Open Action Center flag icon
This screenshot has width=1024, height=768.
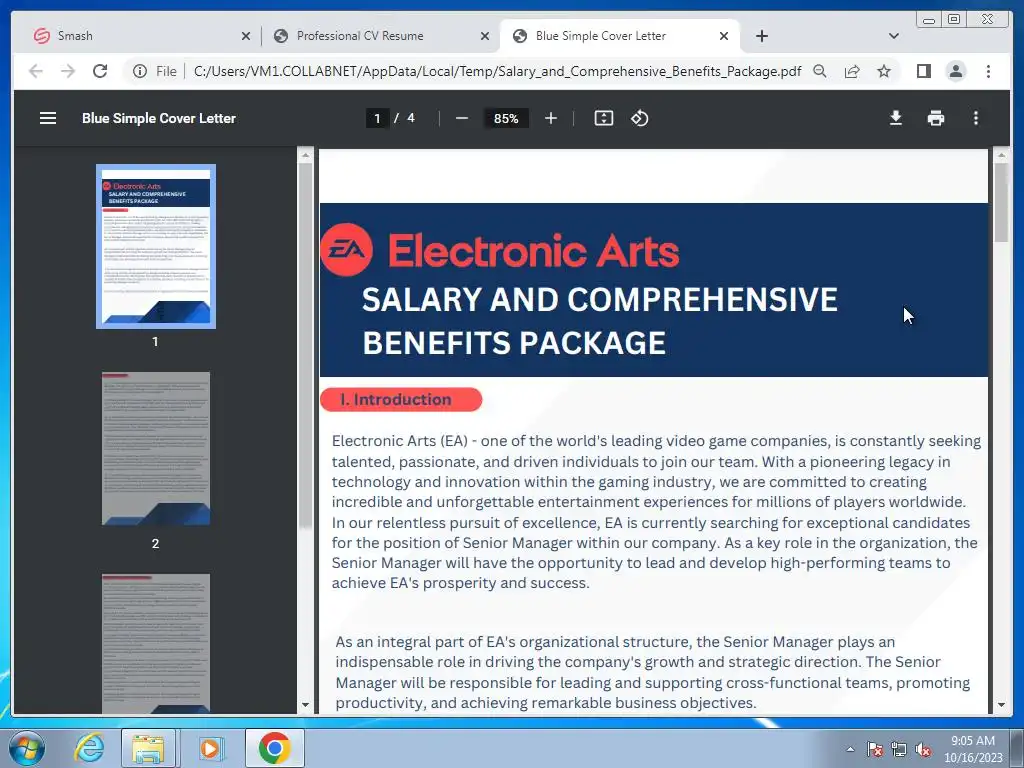pos(875,750)
